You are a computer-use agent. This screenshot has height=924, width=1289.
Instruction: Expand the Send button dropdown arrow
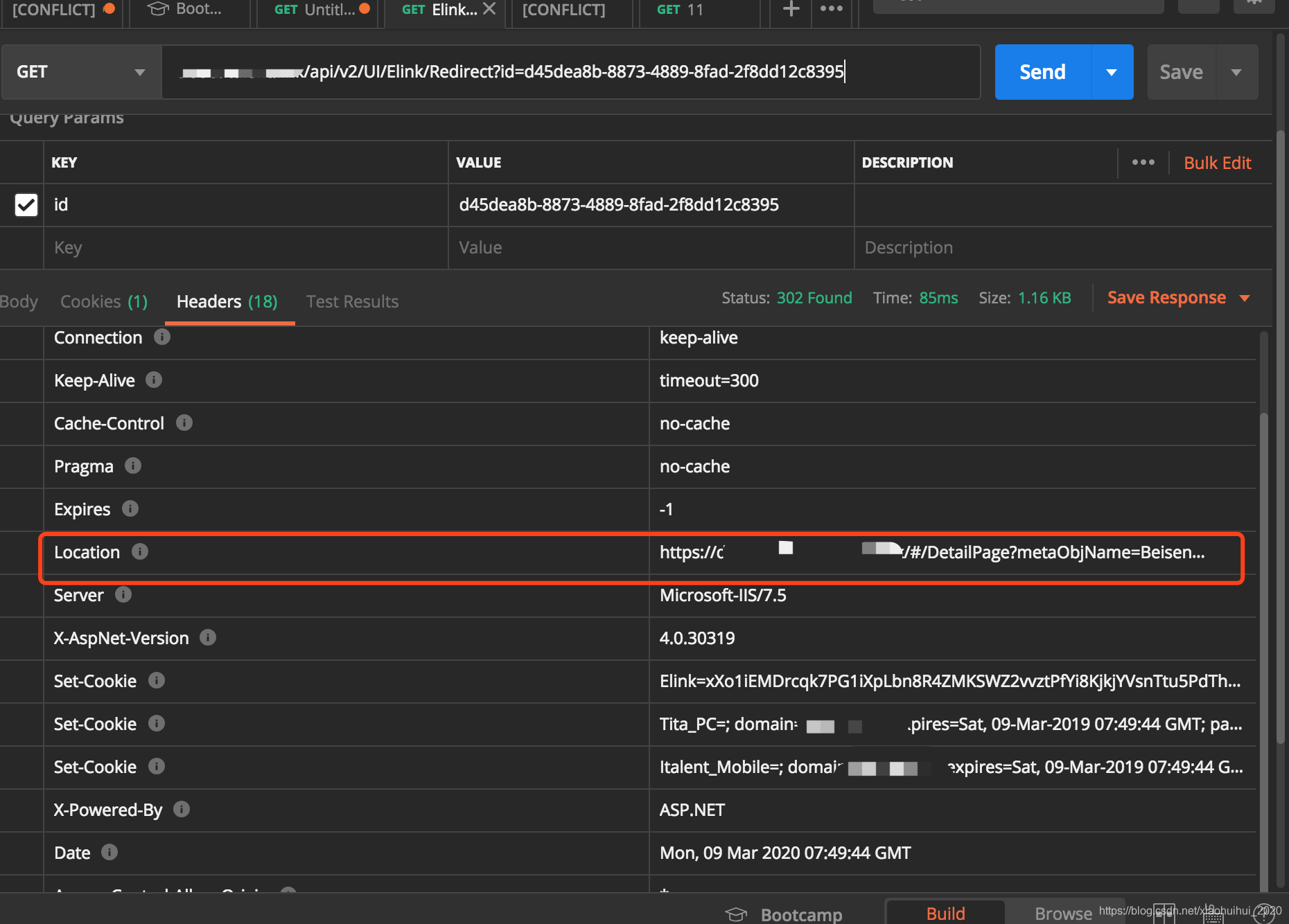[1112, 72]
